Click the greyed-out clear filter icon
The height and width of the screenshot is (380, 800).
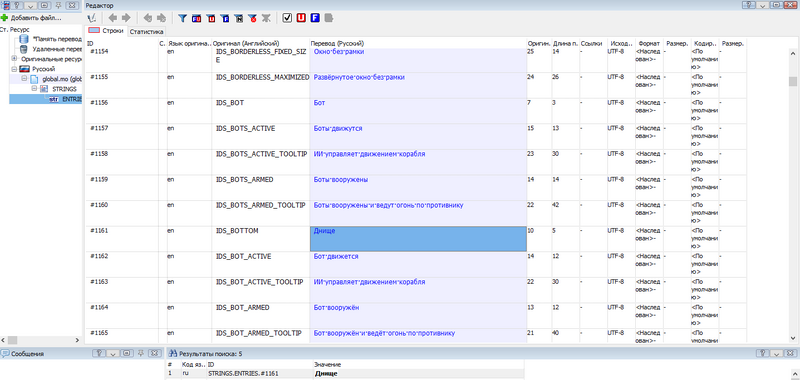pos(266,18)
